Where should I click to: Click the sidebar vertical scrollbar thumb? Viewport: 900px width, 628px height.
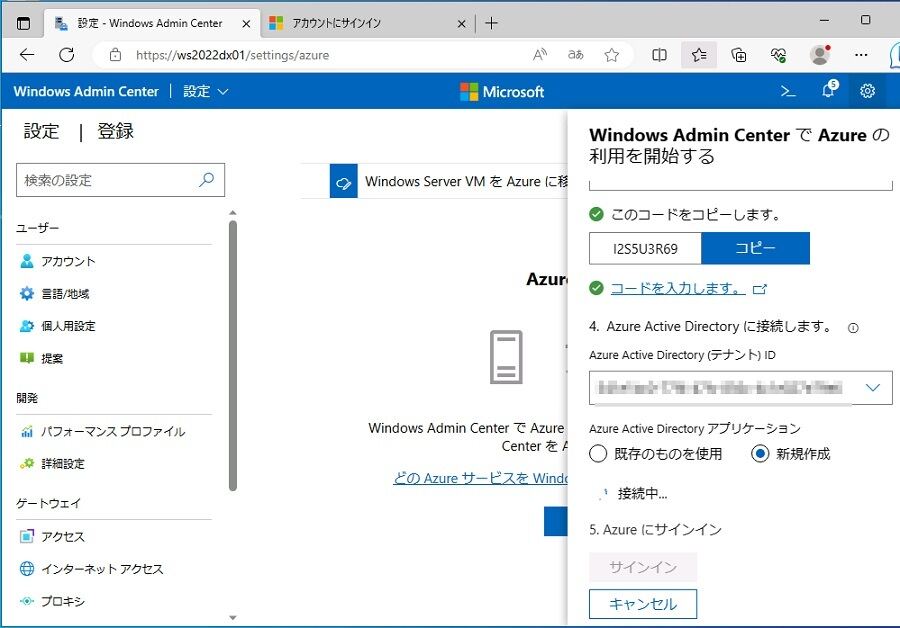click(x=232, y=356)
